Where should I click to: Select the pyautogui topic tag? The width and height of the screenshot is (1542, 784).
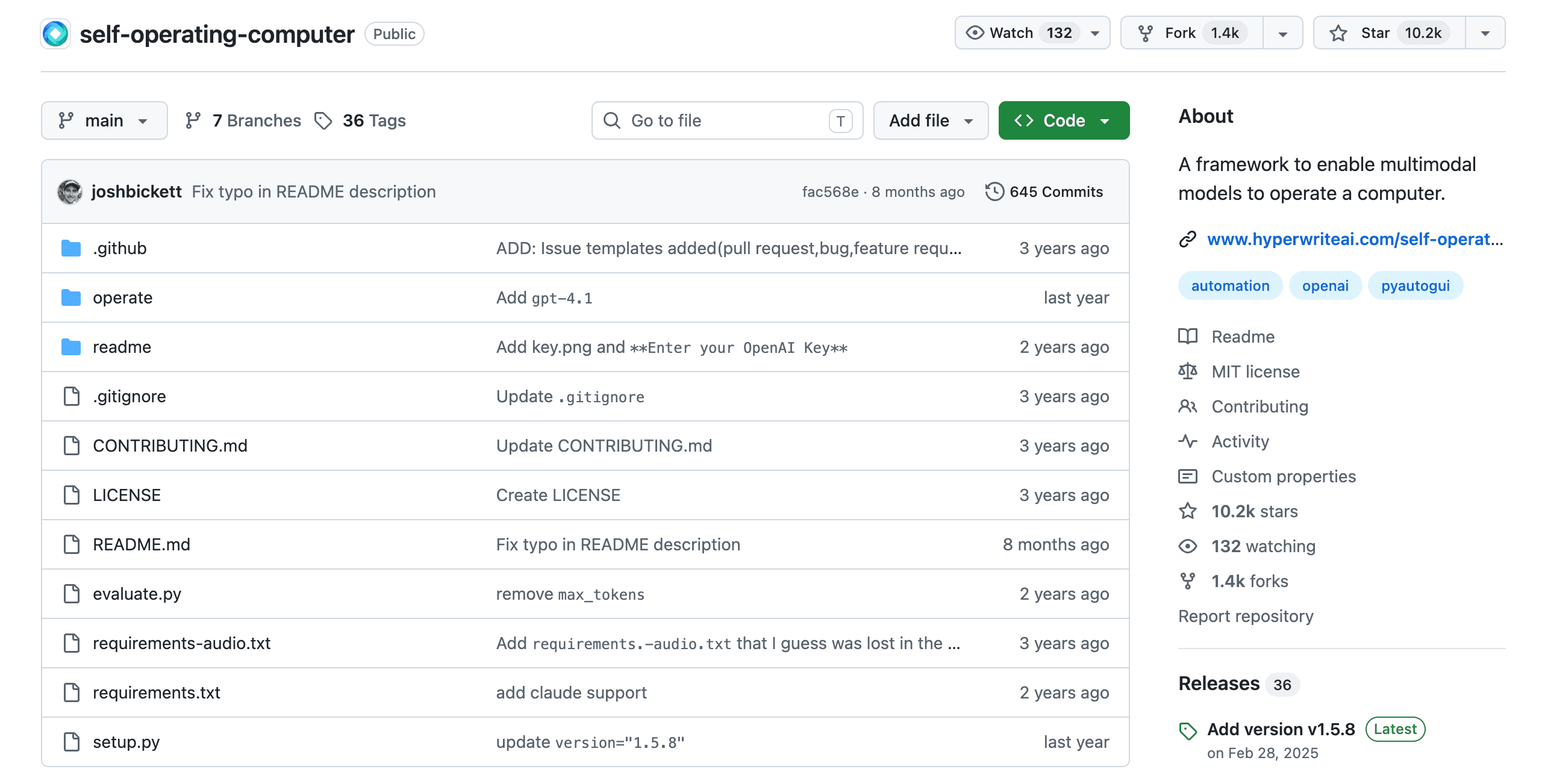tap(1416, 285)
